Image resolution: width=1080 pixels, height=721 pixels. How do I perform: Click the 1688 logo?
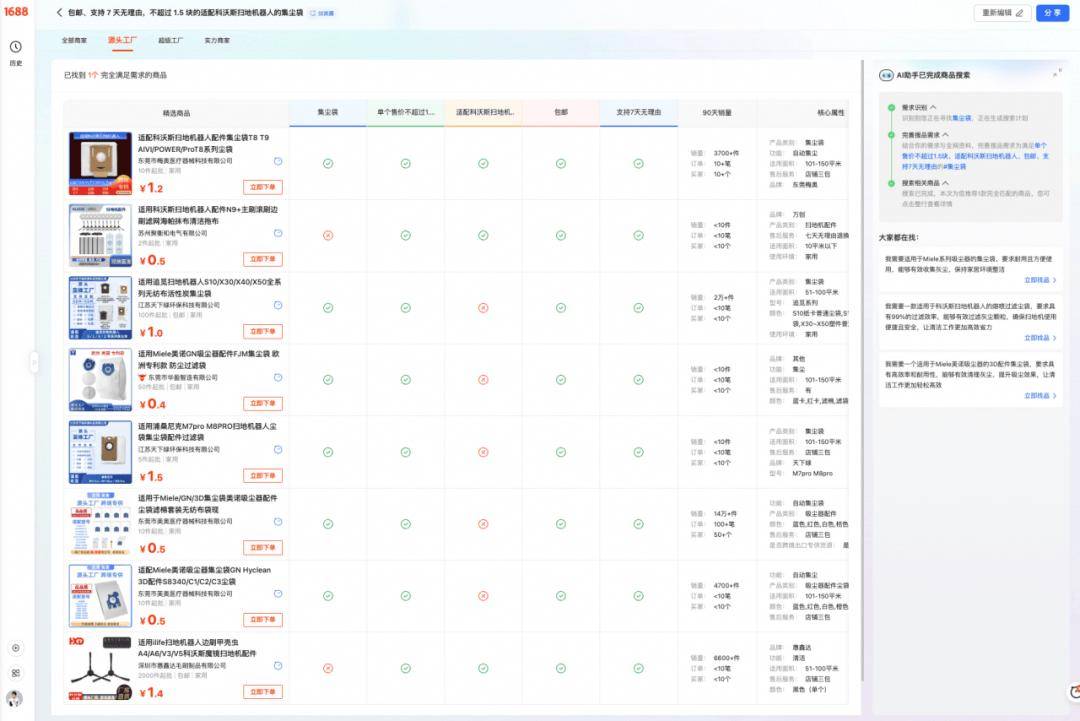[16, 12]
